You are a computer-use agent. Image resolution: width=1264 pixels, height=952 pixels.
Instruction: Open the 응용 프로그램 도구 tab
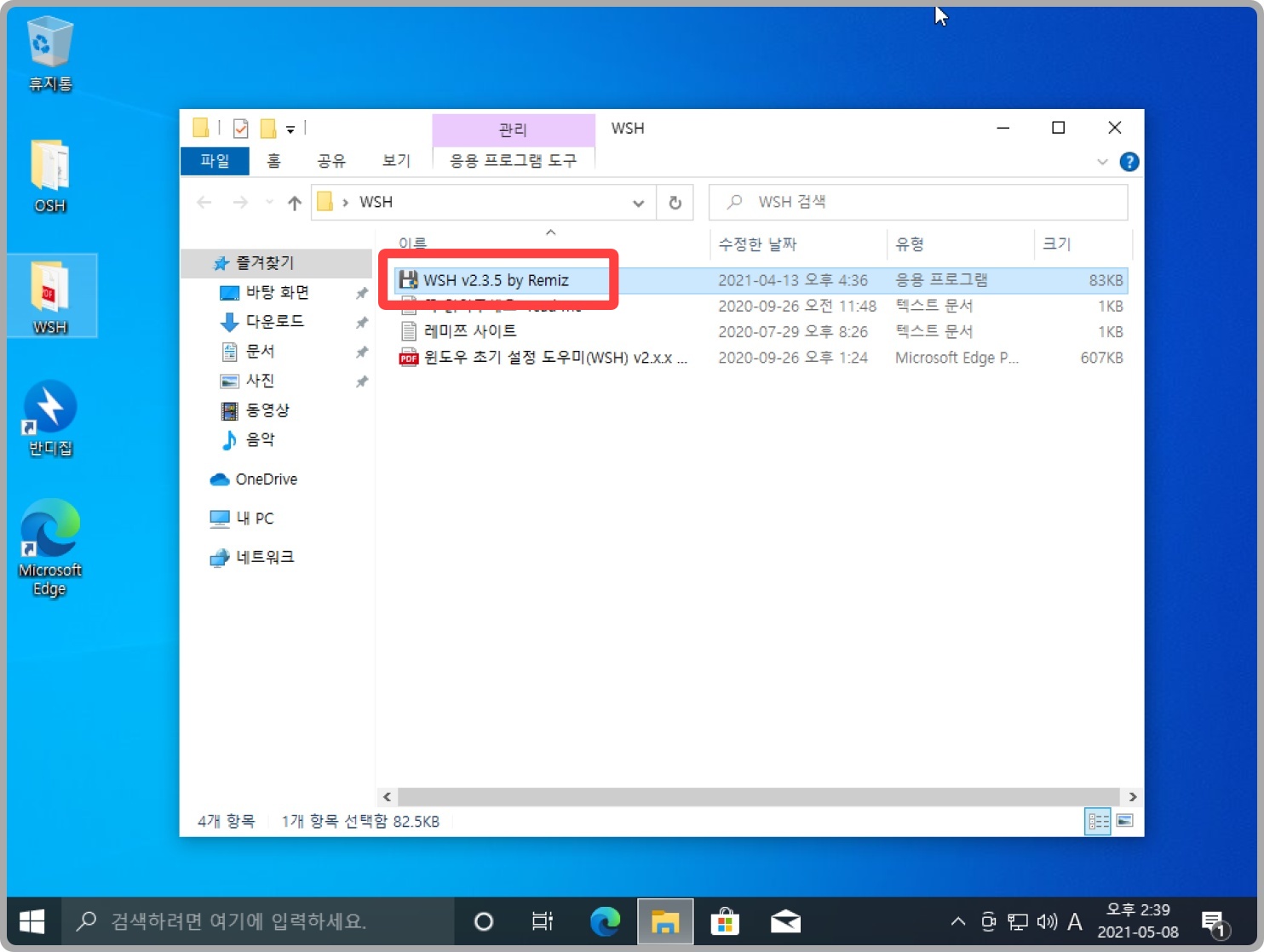513,161
